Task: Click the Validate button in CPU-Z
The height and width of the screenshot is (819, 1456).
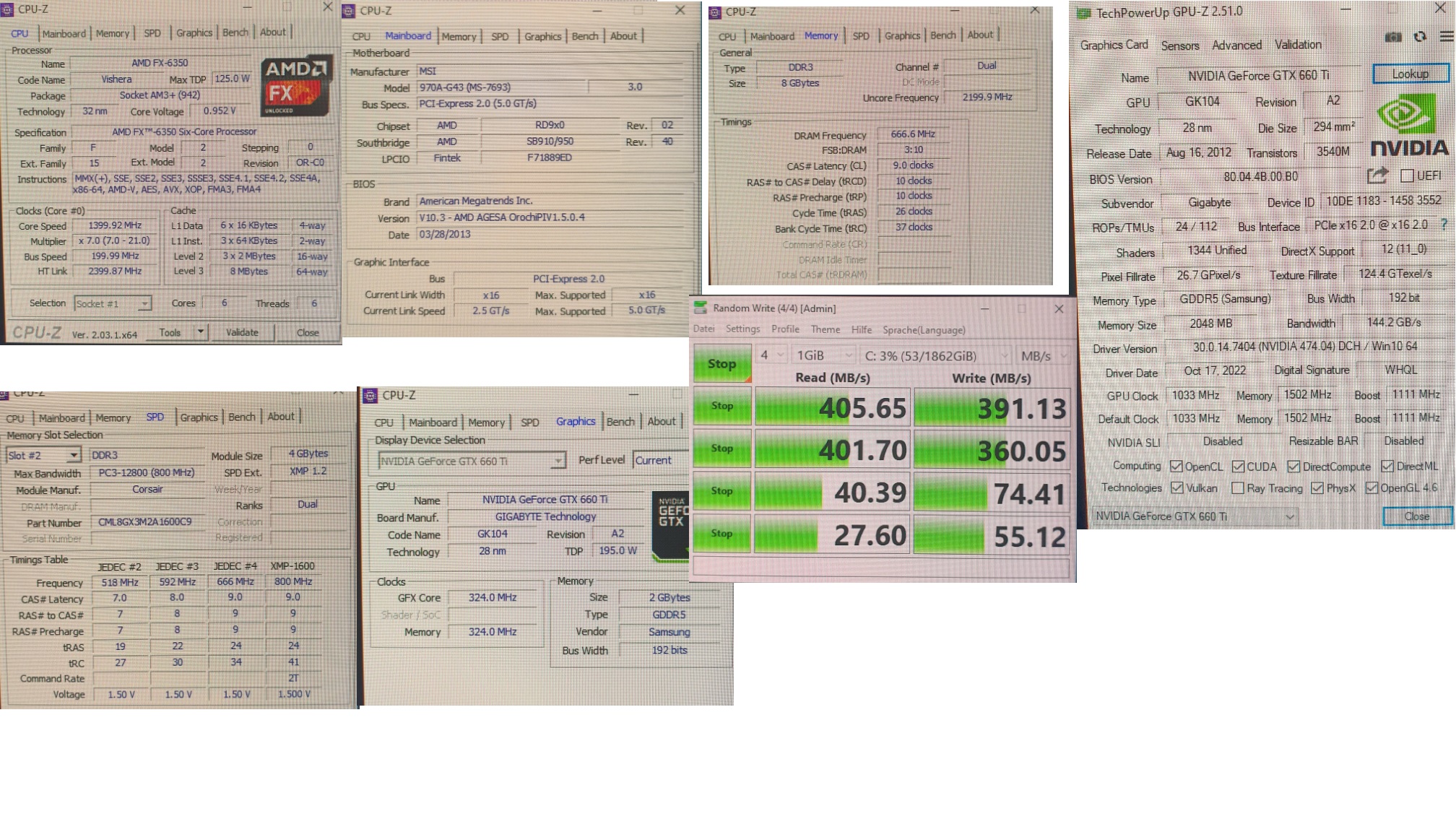Action: tap(242, 332)
